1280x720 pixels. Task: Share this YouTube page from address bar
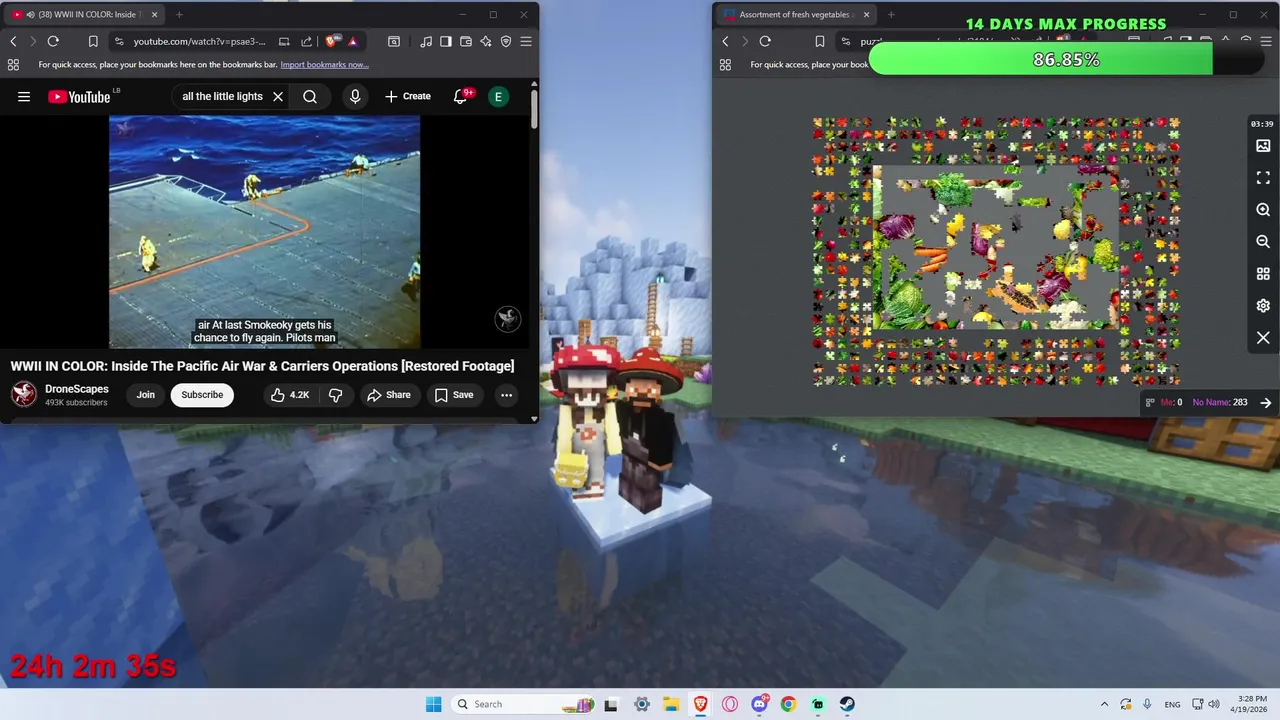pos(307,41)
